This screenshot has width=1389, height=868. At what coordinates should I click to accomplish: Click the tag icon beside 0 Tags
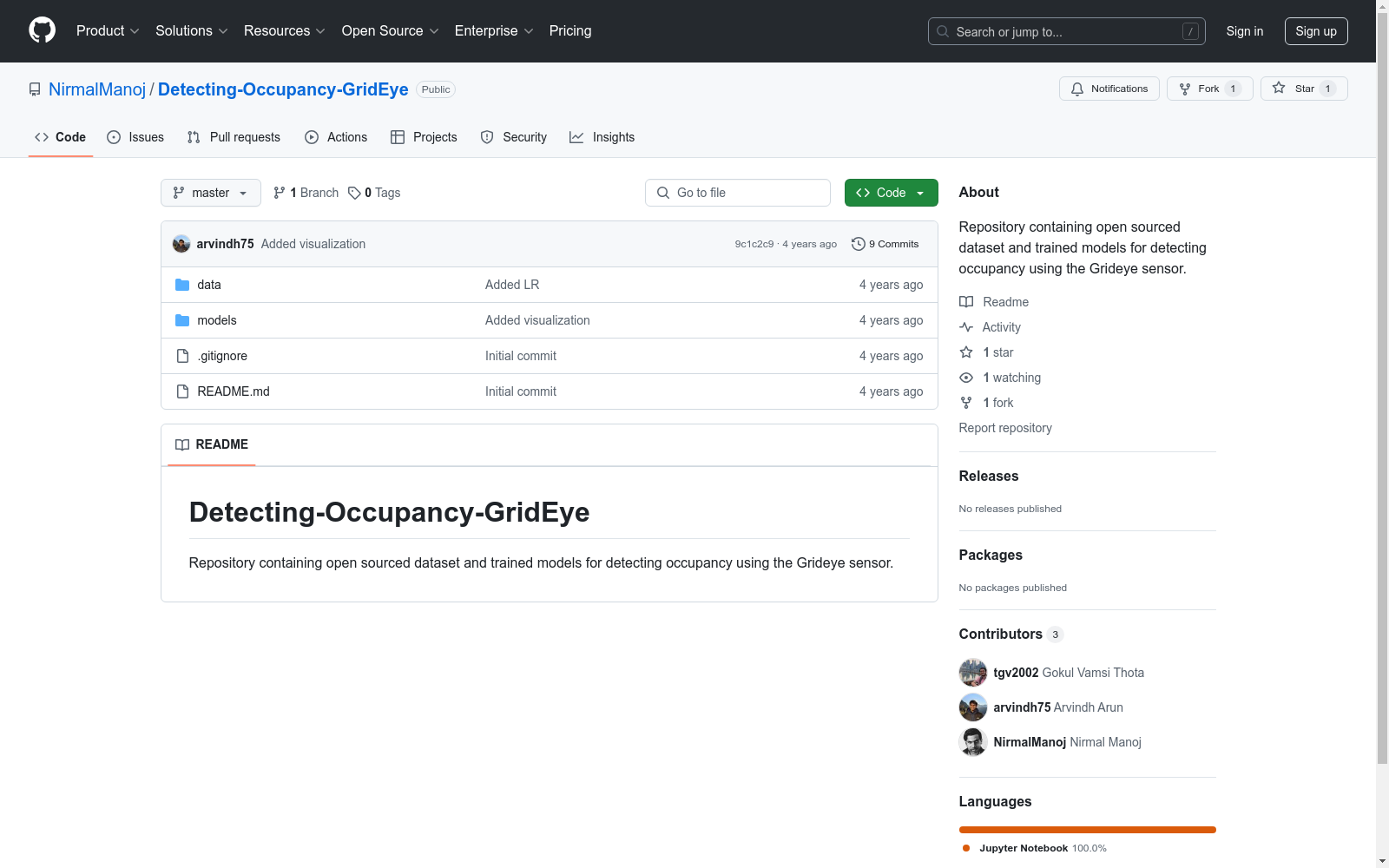(x=354, y=193)
